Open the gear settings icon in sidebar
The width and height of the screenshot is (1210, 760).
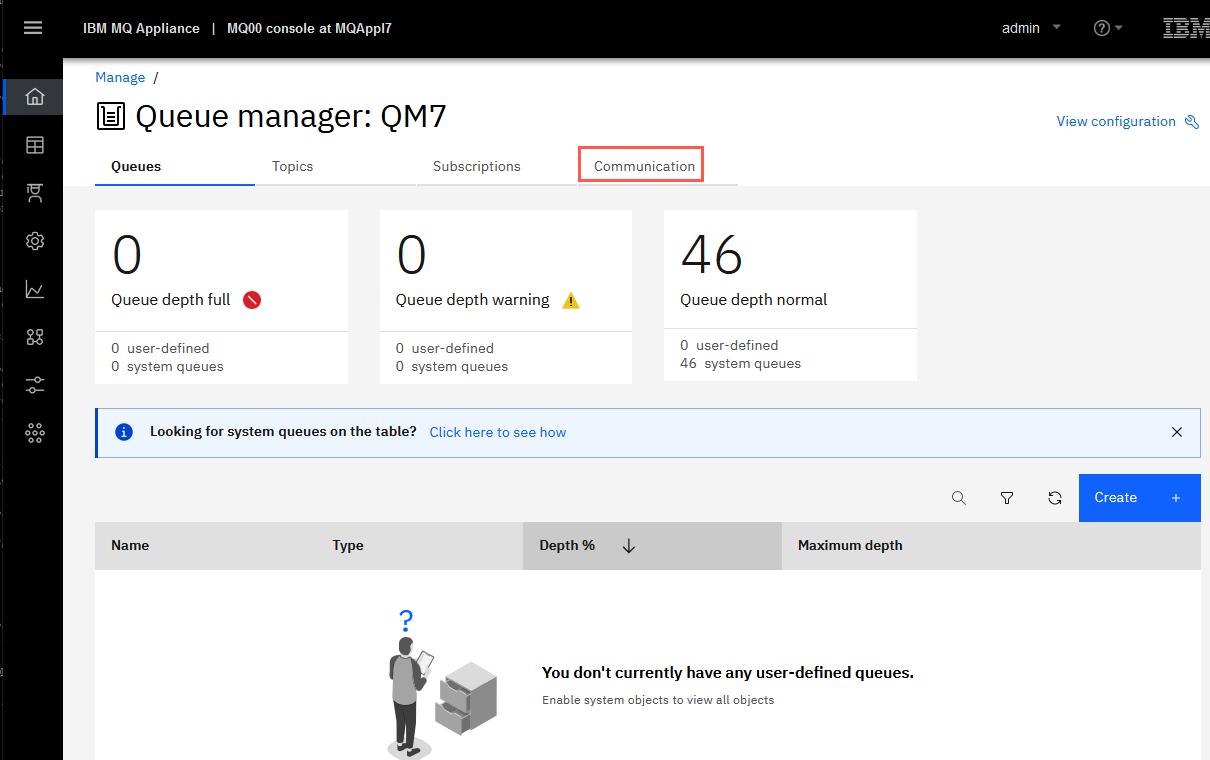(35, 241)
